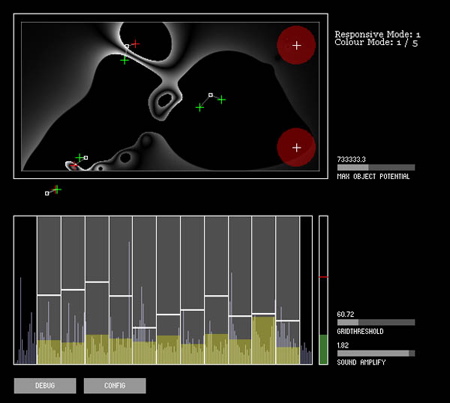Screen dimensions: 450x403
Task: Click the first spectrum band's white threshold line
Action: coord(49,295)
